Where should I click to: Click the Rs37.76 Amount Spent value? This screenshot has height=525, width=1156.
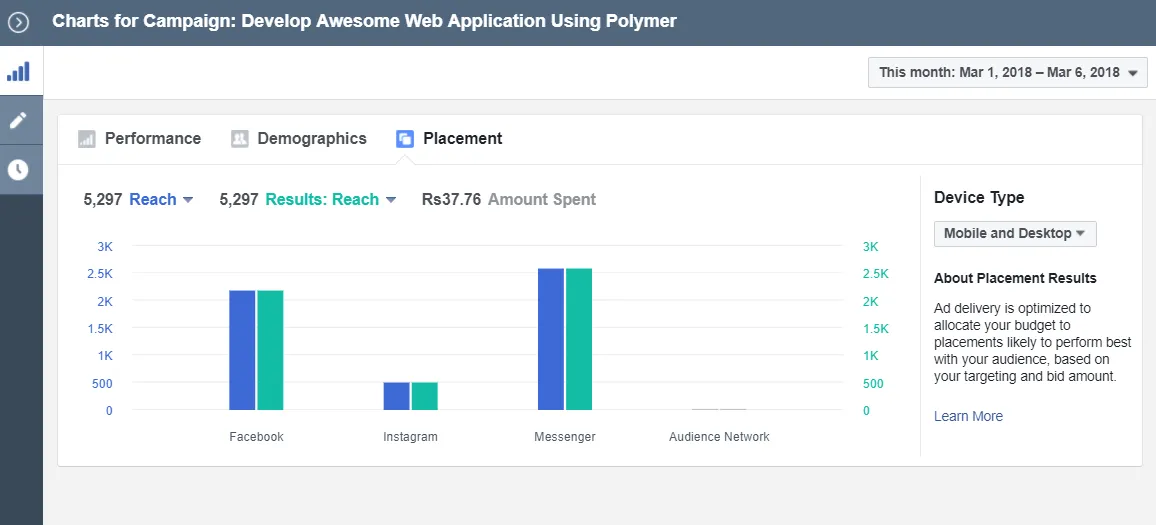tap(509, 199)
